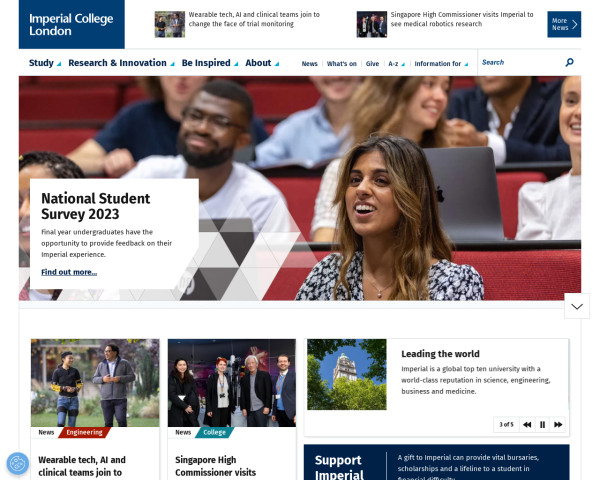The height and width of the screenshot is (480, 600).
Task: Open the Singapore High Commissioner visits article title
Action: 215,466
